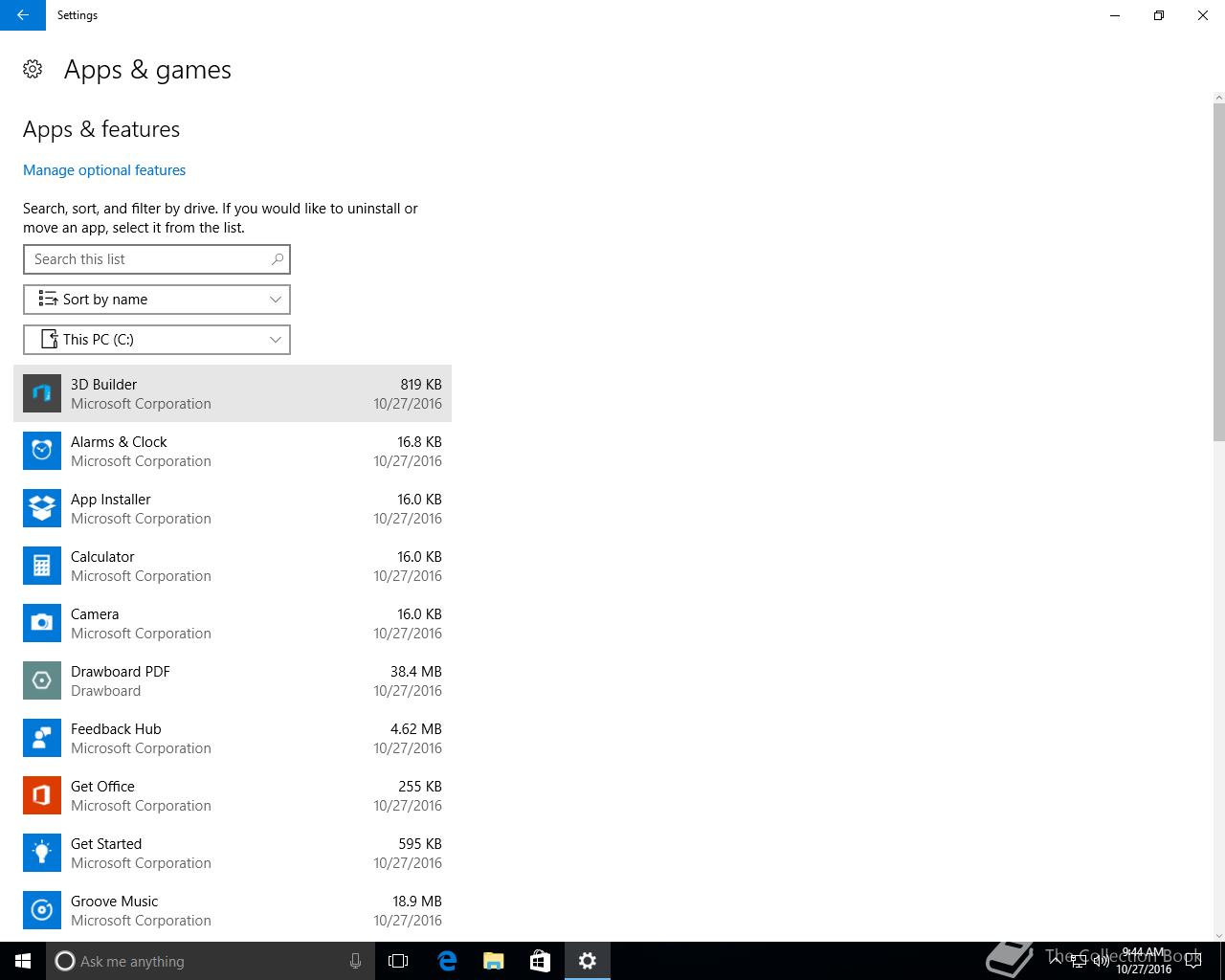Screen dimensions: 1225x980
Task: Click the Camera app icon
Action: coord(42,623)
